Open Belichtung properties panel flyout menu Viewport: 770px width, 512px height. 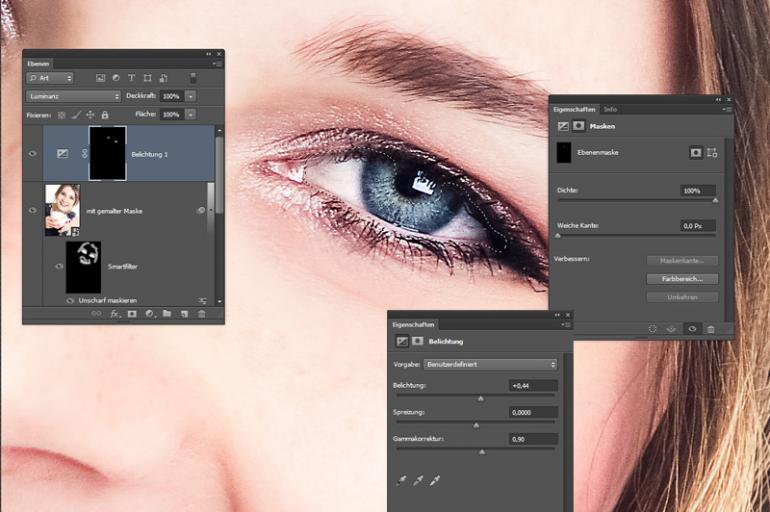[x=566, y=324]
